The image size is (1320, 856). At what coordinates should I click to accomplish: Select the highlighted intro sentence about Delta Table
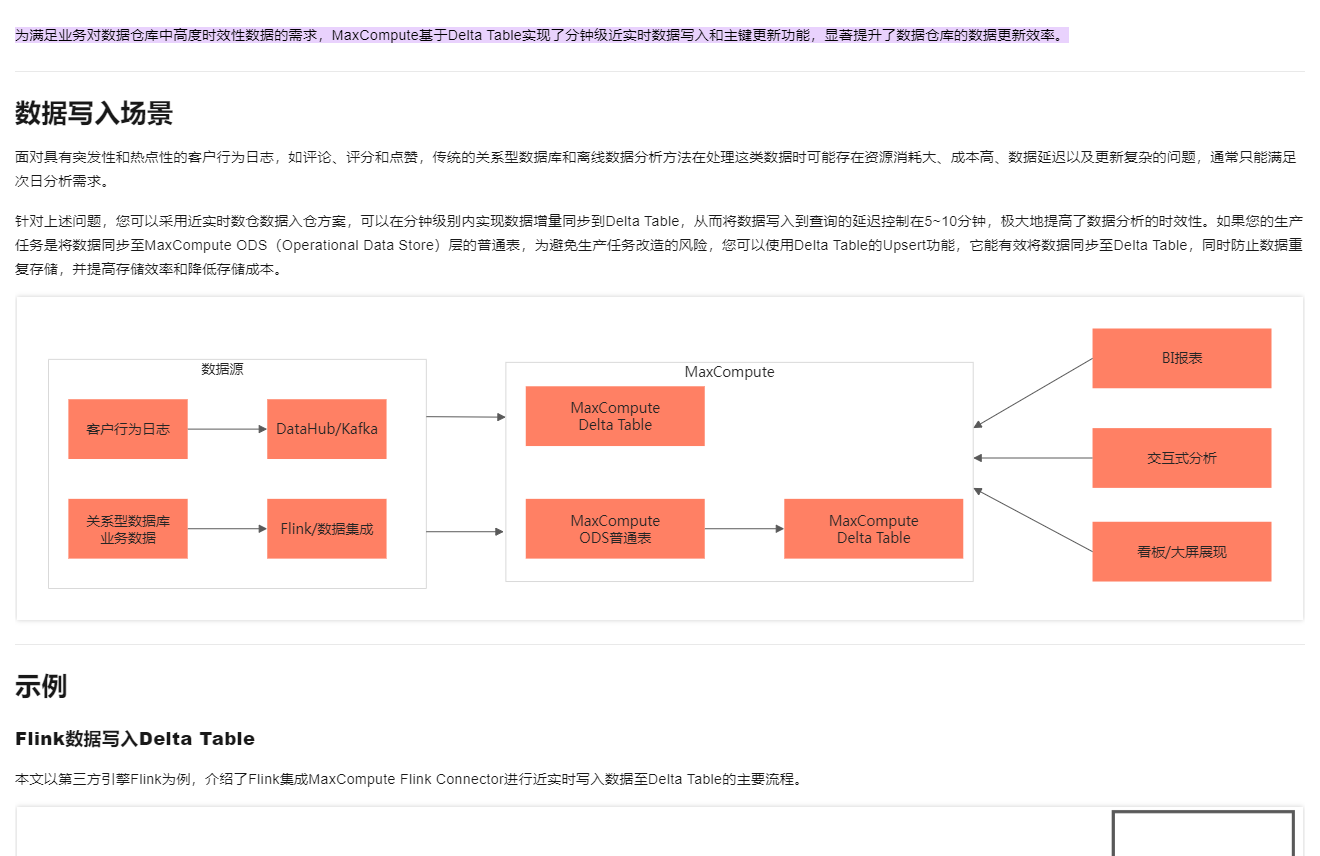[541, 35]
